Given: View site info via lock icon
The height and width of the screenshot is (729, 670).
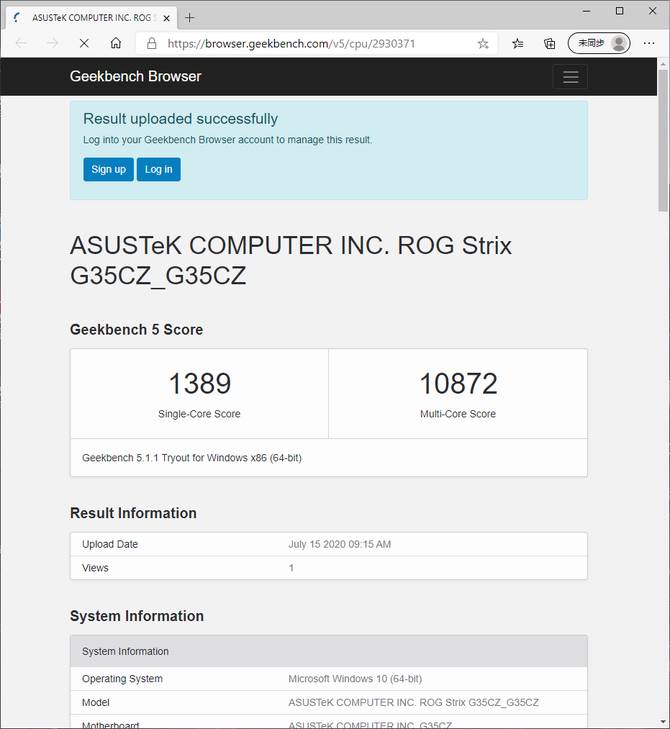Looking at the screenshot, I should pyautogui.click(x=152, y=43).
